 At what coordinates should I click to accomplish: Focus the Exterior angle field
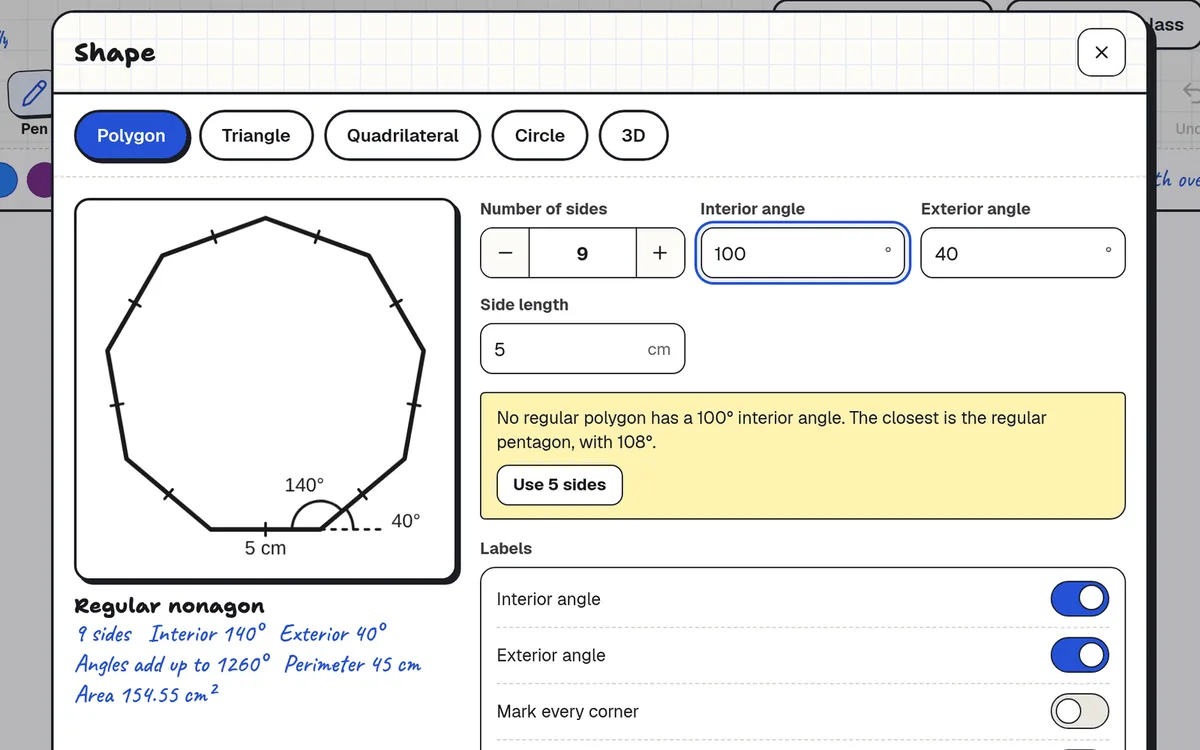(1023, 253)
